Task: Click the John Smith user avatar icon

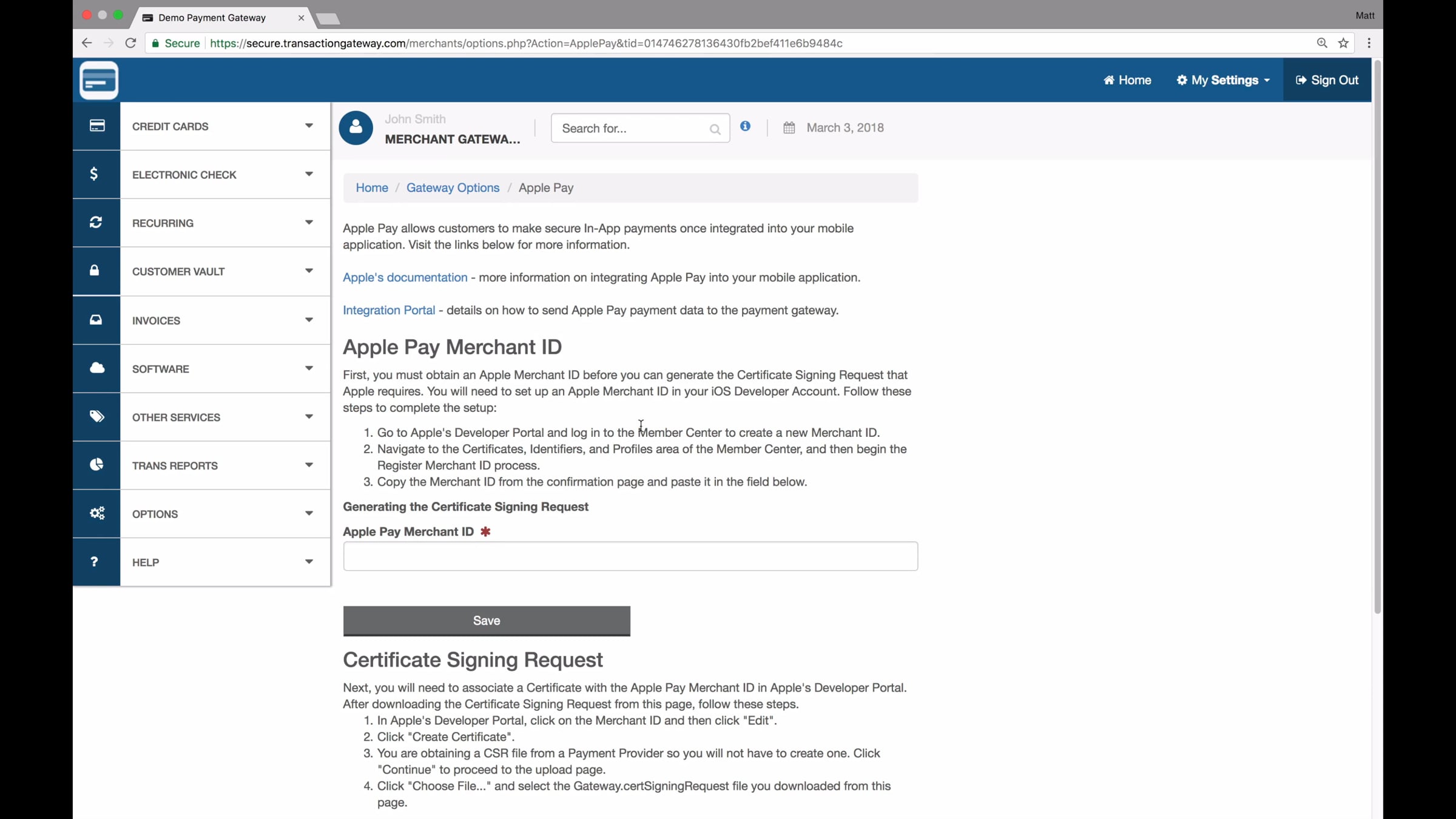Action: pos(356,128)
